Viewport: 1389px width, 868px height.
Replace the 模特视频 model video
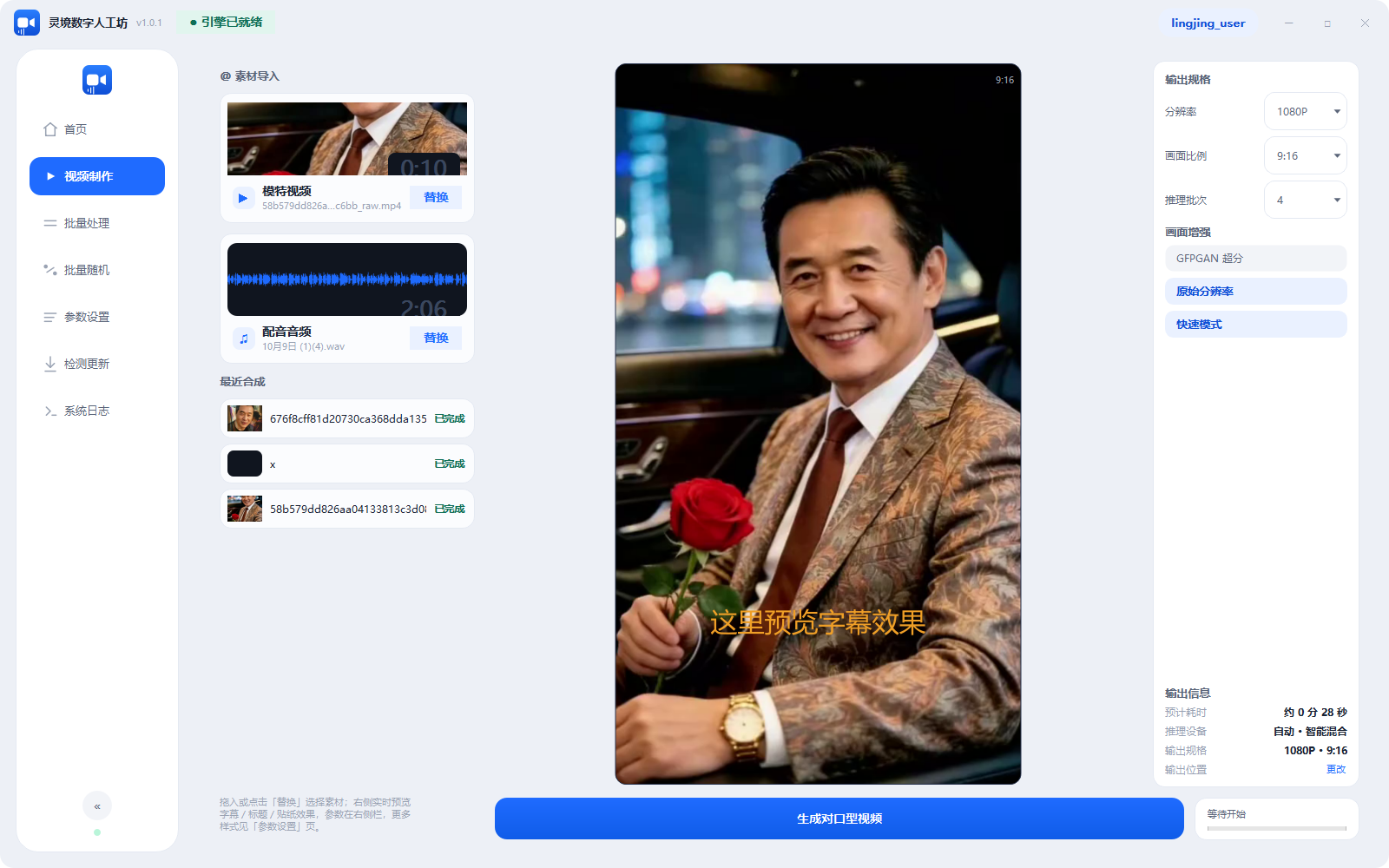coord(436,197)
